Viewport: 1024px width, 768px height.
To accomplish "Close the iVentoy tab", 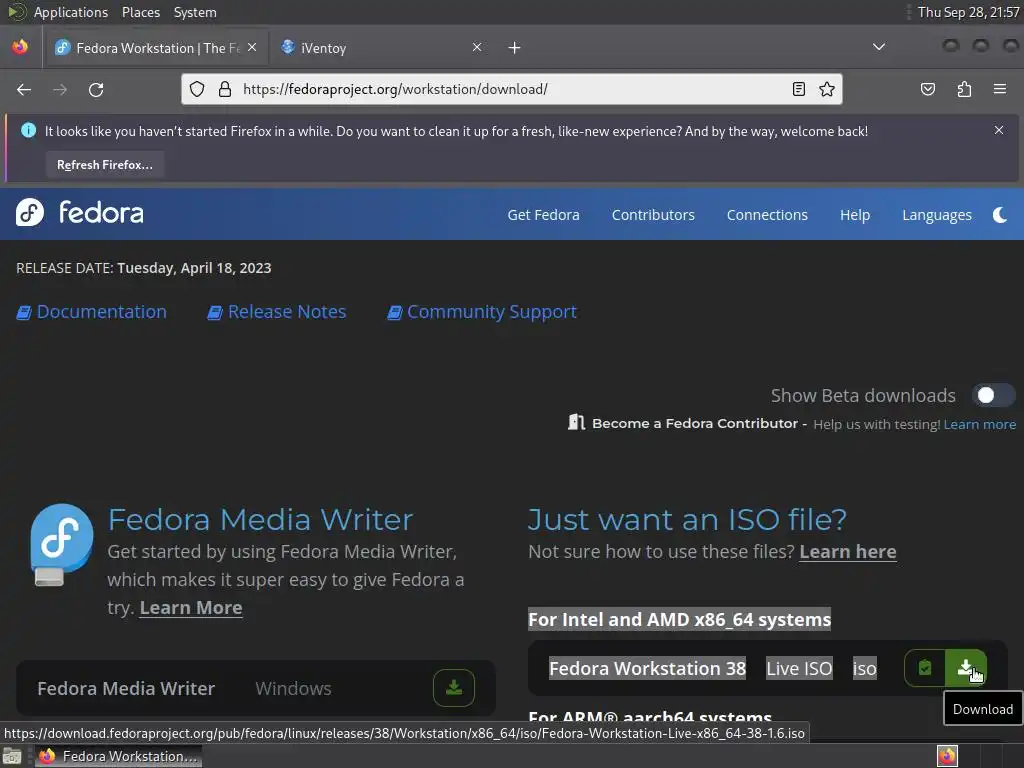I will (477, 47).
